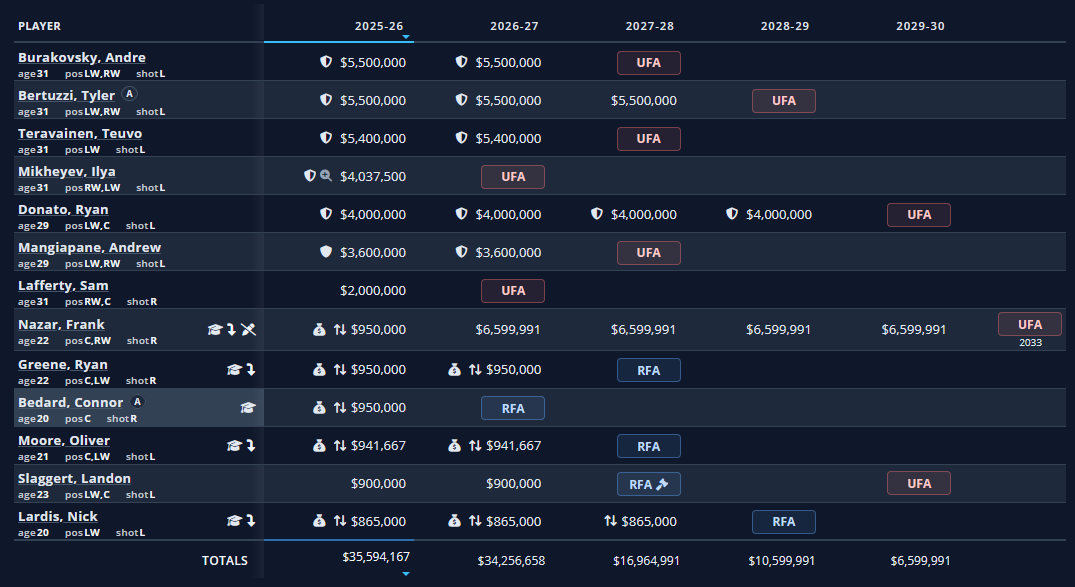Click Lardis's RFA badge under 2028-29

(784, 522)
